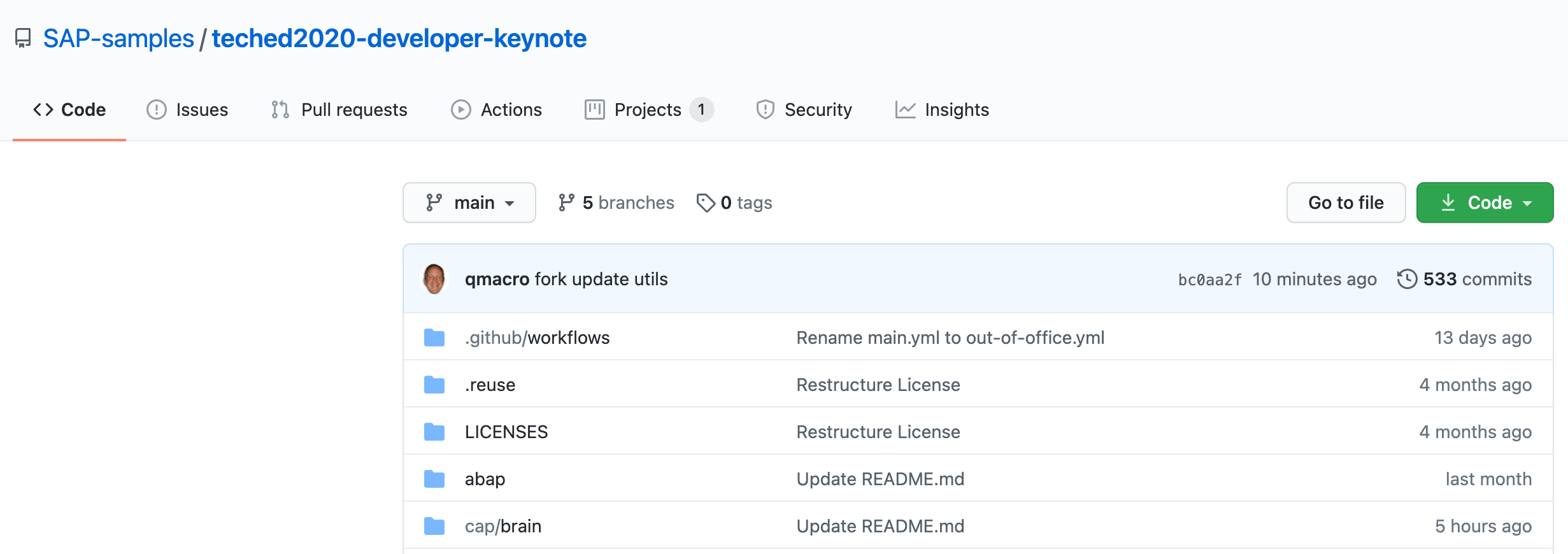Click the folder icon for .reuse
The width and height of the screenshot is (1568, 554).
[434, 385]
